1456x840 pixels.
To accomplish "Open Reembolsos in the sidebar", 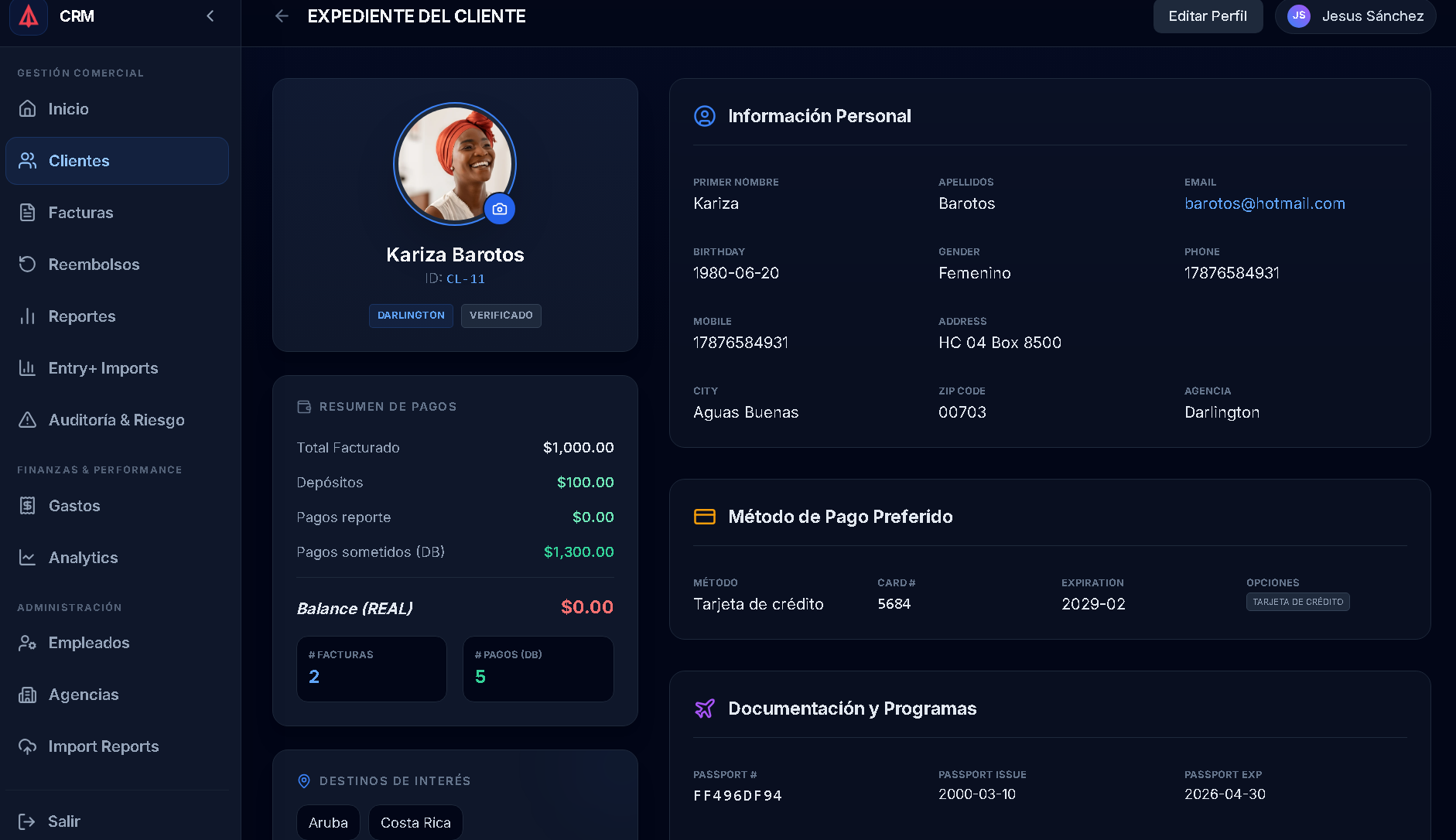I will pos(117,265).
